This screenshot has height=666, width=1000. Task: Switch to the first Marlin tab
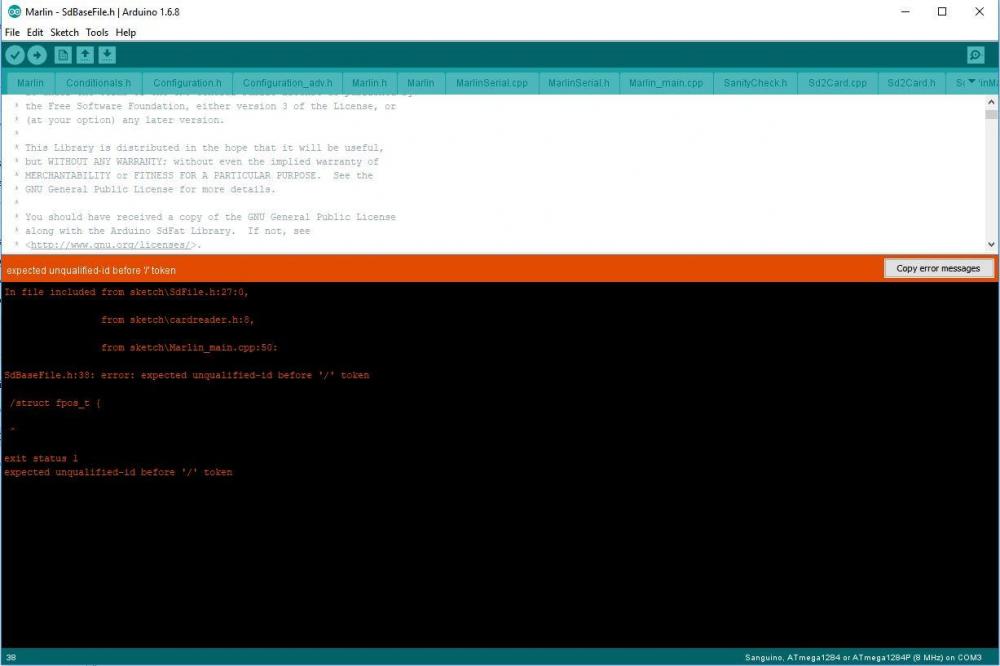tap(31, 83)
